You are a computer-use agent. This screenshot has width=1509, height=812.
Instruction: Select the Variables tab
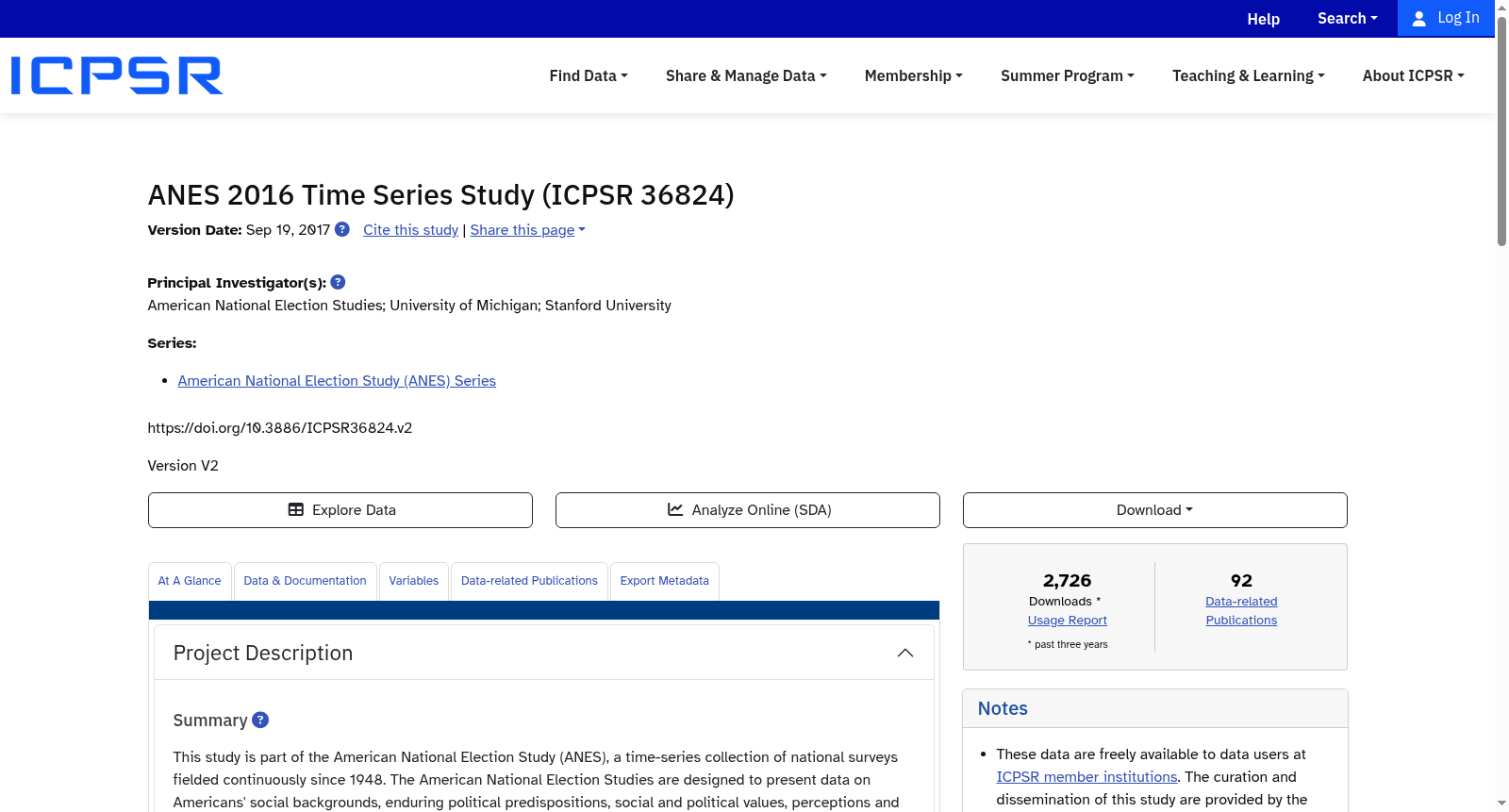pos(414,581)
